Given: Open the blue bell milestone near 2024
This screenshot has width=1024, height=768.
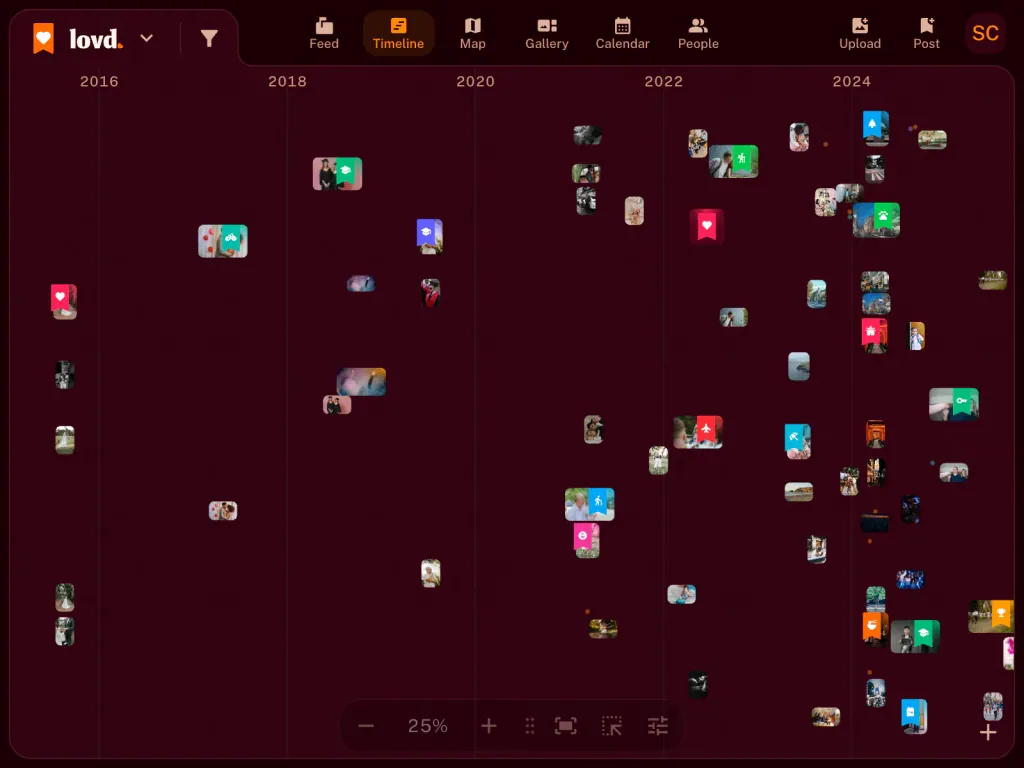Looking at the screenshot, I should pyautogui.click(x=876, y=127).
